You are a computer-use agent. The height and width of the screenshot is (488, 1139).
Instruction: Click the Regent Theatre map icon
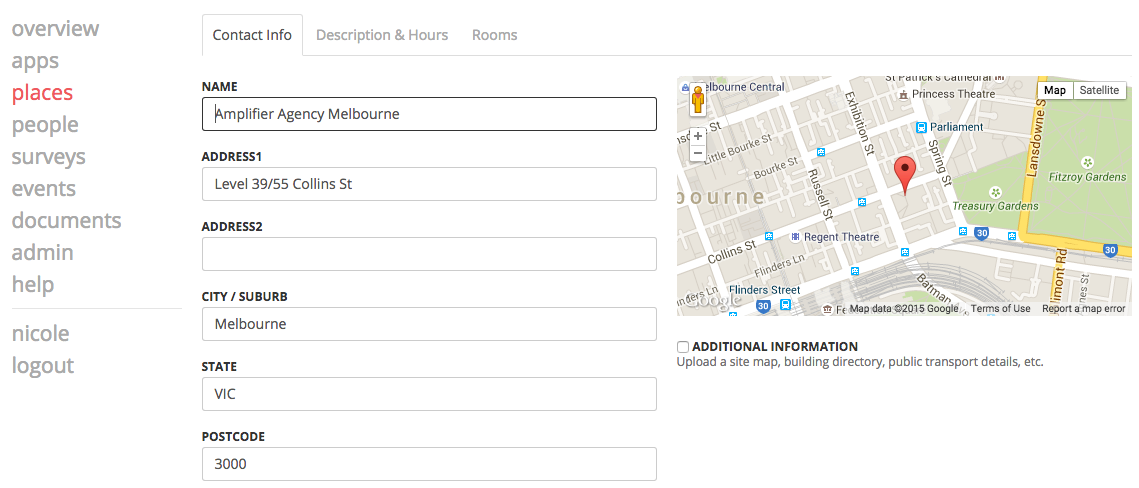click(795, 237)
